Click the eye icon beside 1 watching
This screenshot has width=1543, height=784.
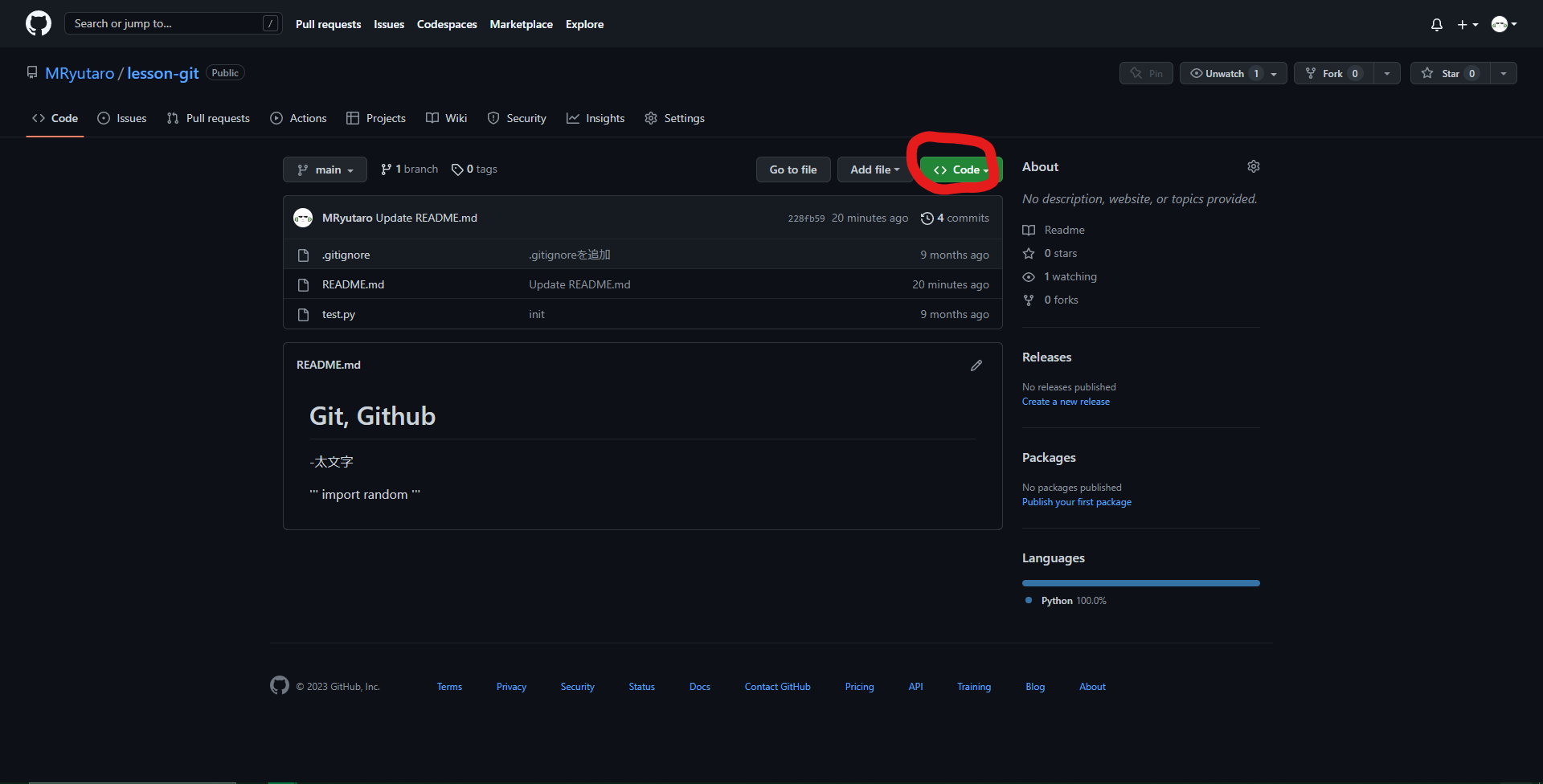coord(1029,276)
